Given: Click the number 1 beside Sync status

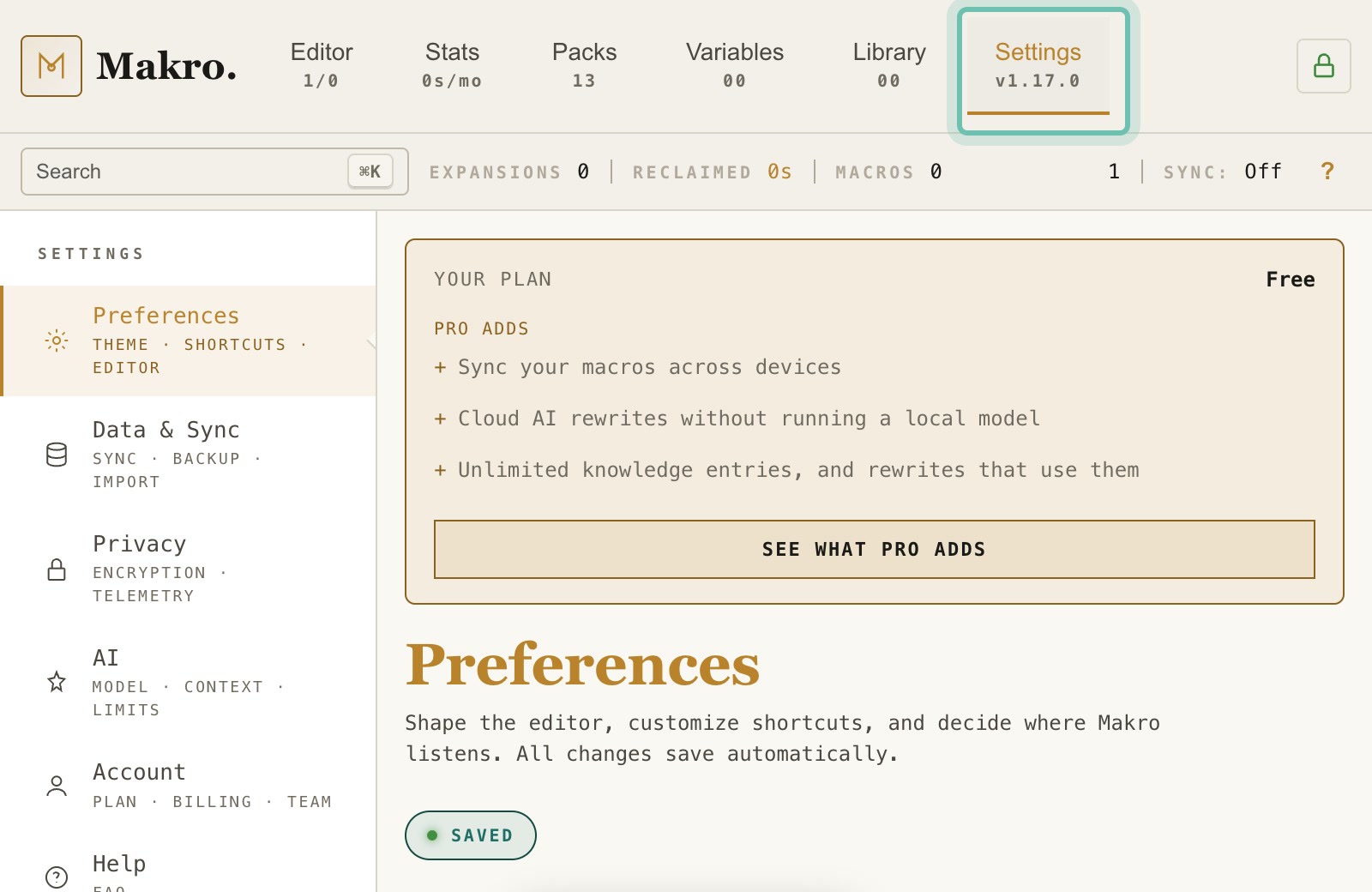Looking at the screenshot, I should 1114,172.
